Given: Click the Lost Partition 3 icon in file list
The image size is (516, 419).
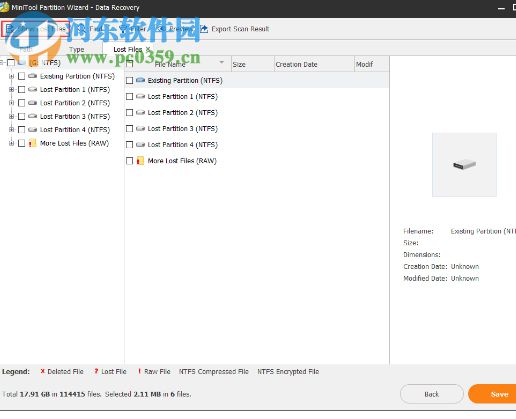Looking at the screenshot, I should coord(140,128).
